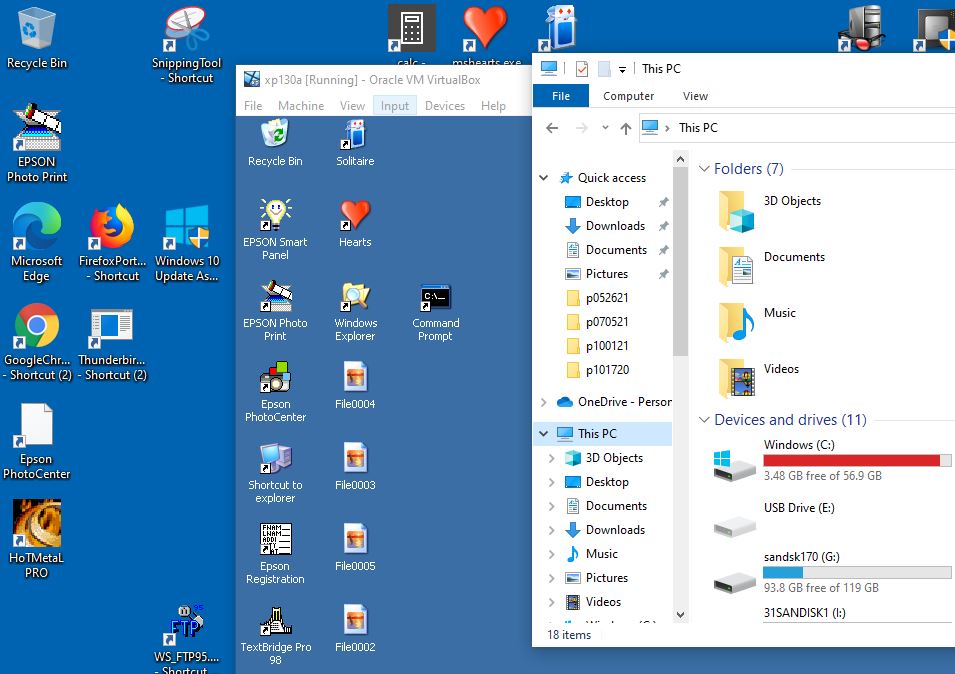Click the navigation pane scroll down arrow
This screenshot has width=955, height=674.
(x=680, y=615)
